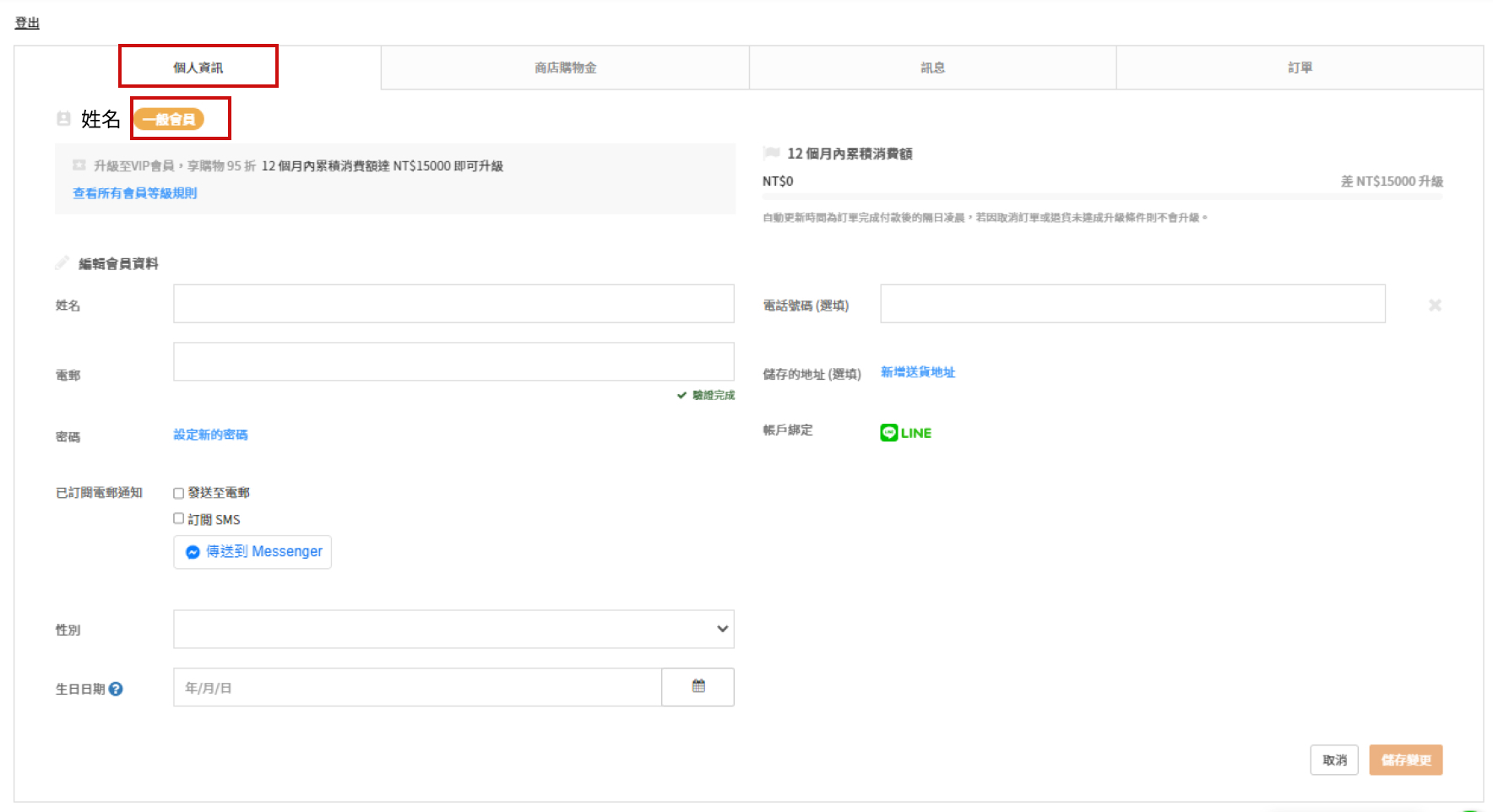Screen dimensions: 1493x812
Task: Open the 性別 gender dropdown
Action: tap(453, 629)
